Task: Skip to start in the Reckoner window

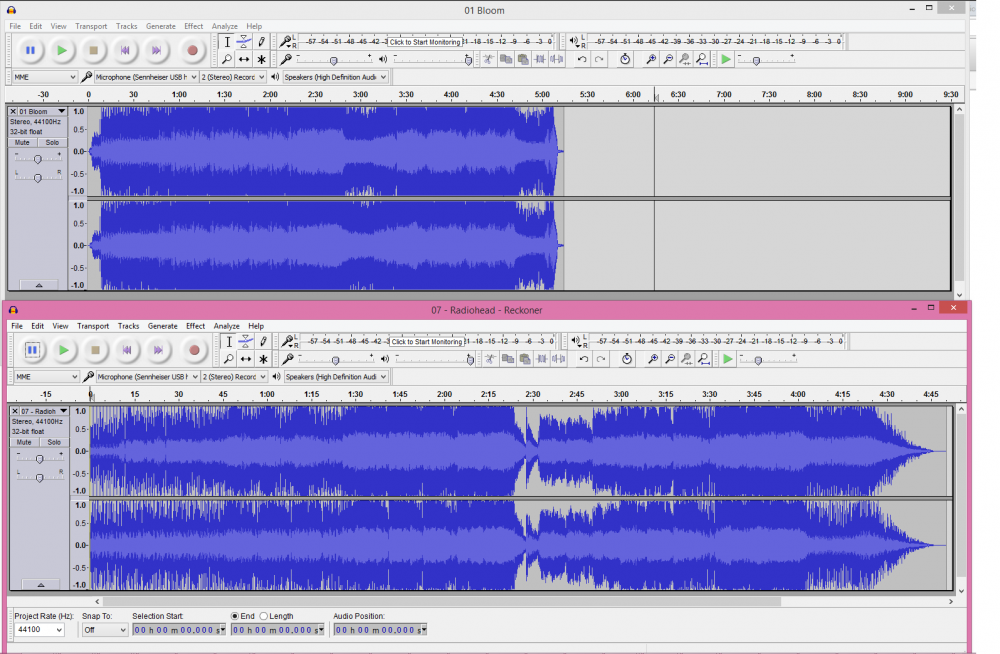Action: tap(127, 350)
